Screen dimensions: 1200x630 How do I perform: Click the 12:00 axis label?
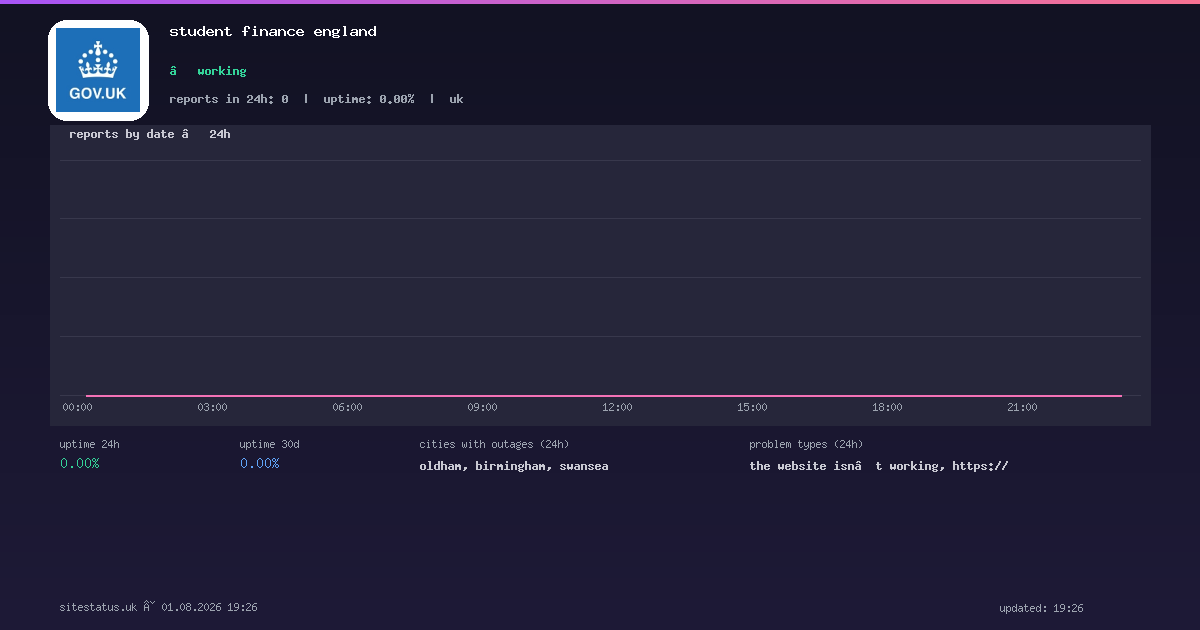[617, 407]
